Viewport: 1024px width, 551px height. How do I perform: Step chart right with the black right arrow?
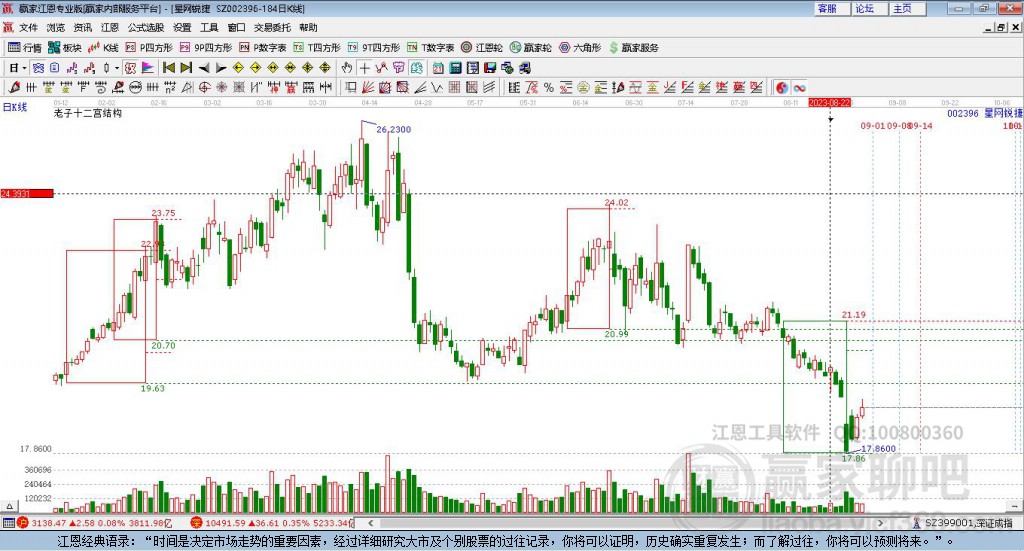coord(221,67)
